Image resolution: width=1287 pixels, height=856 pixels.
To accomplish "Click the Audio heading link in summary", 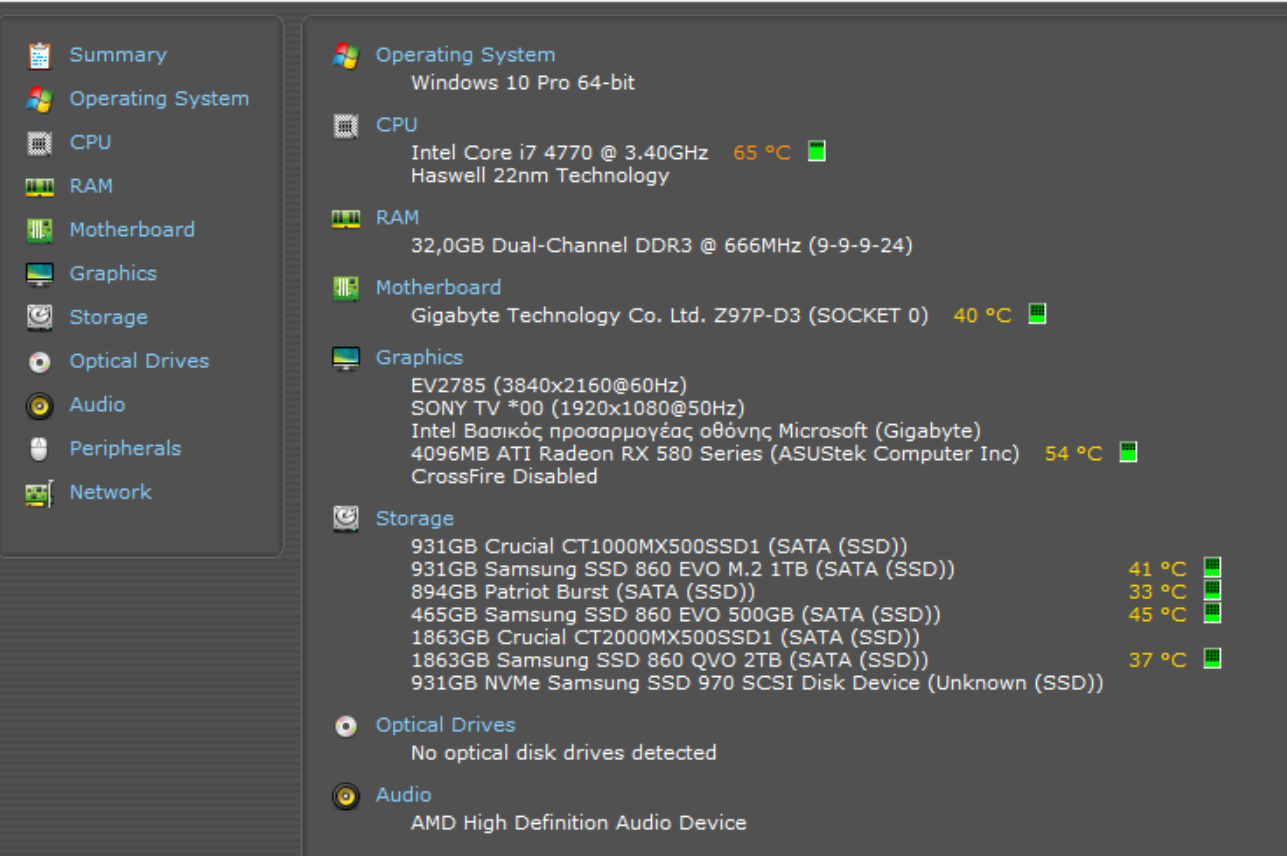I will point(403,795).
